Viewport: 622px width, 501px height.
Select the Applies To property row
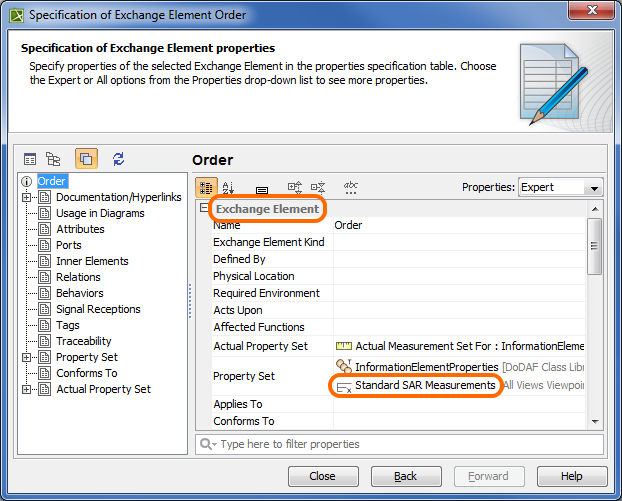pos(398,404)
